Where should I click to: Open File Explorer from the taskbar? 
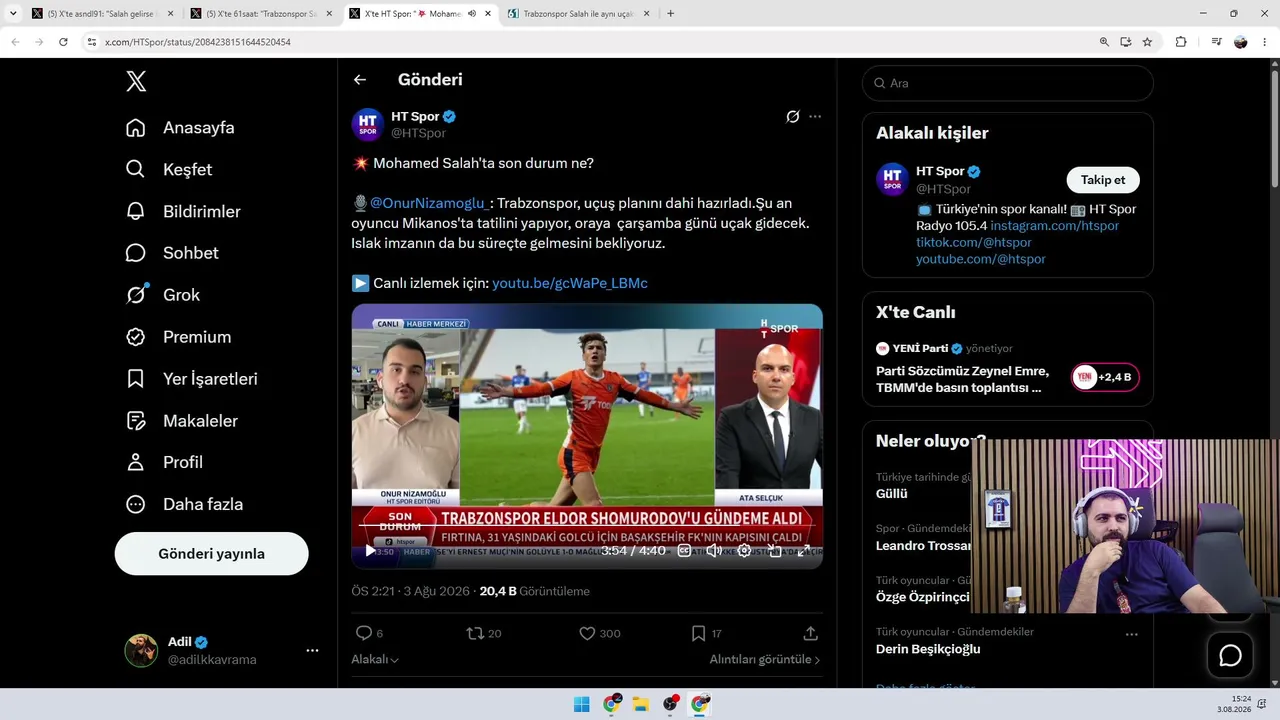click(640, 705)
